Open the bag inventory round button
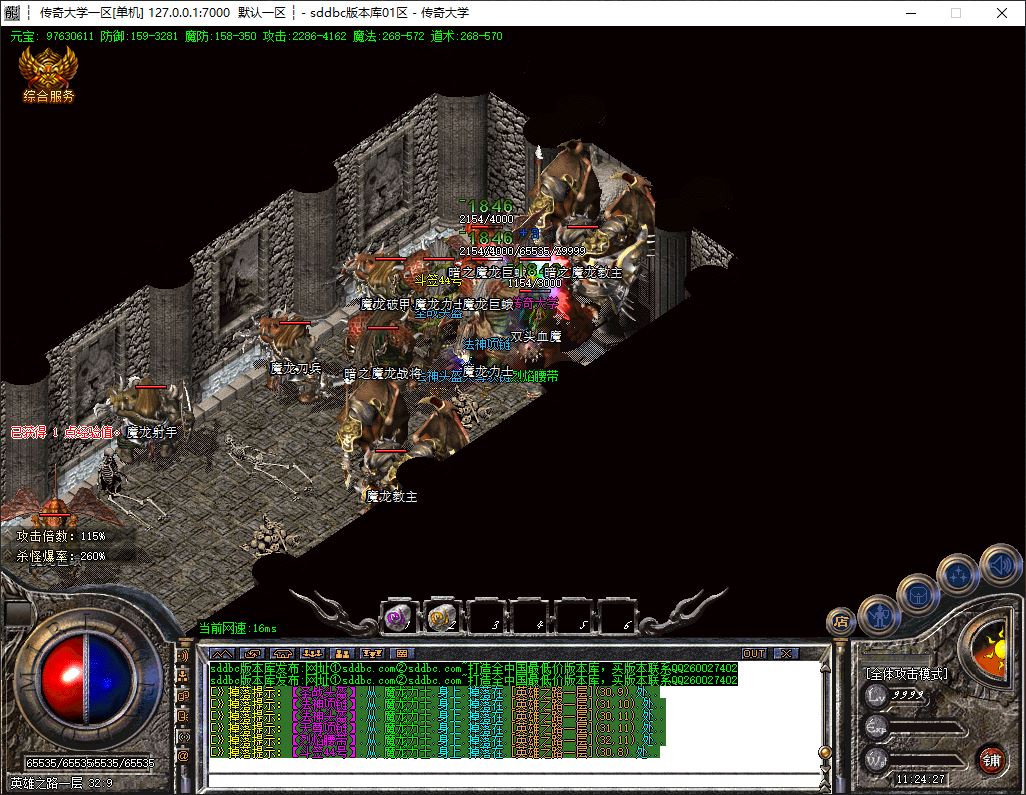Viewport: 1026px width, 795px height. click(x=918, y=595)
